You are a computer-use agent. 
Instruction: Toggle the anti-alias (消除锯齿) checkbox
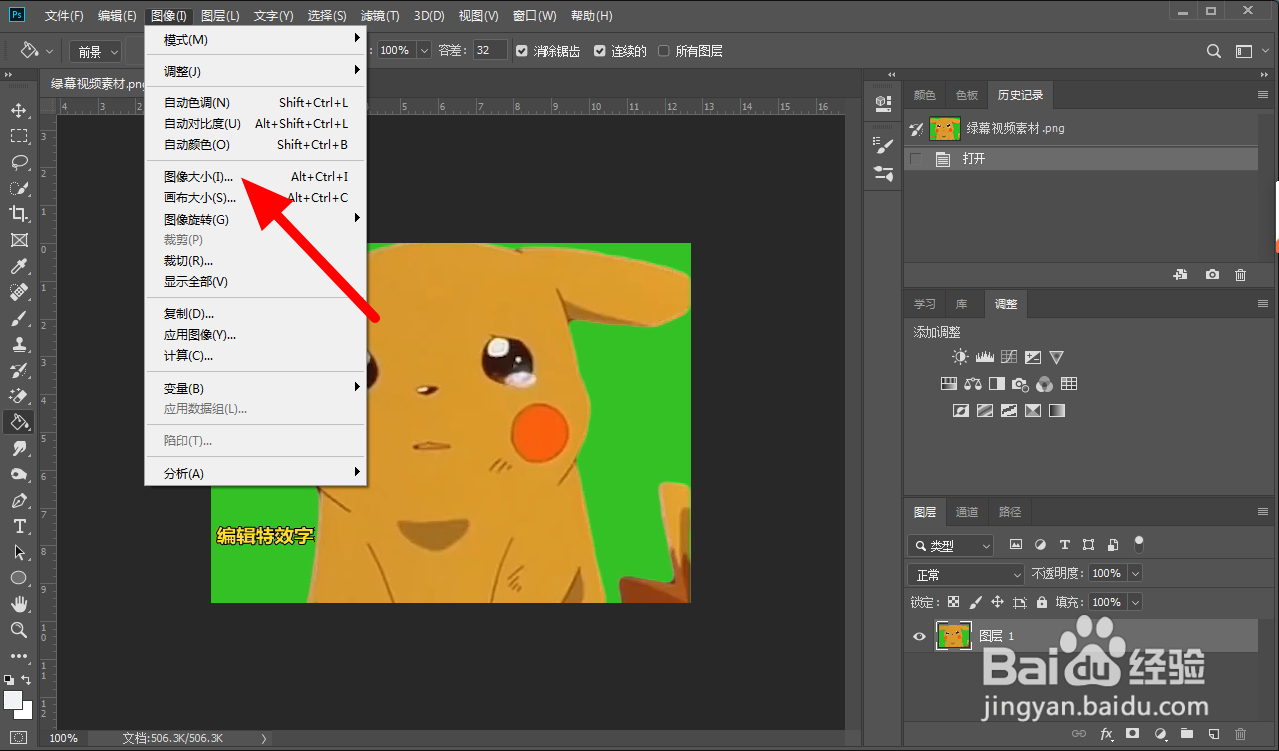pos(521,51)
